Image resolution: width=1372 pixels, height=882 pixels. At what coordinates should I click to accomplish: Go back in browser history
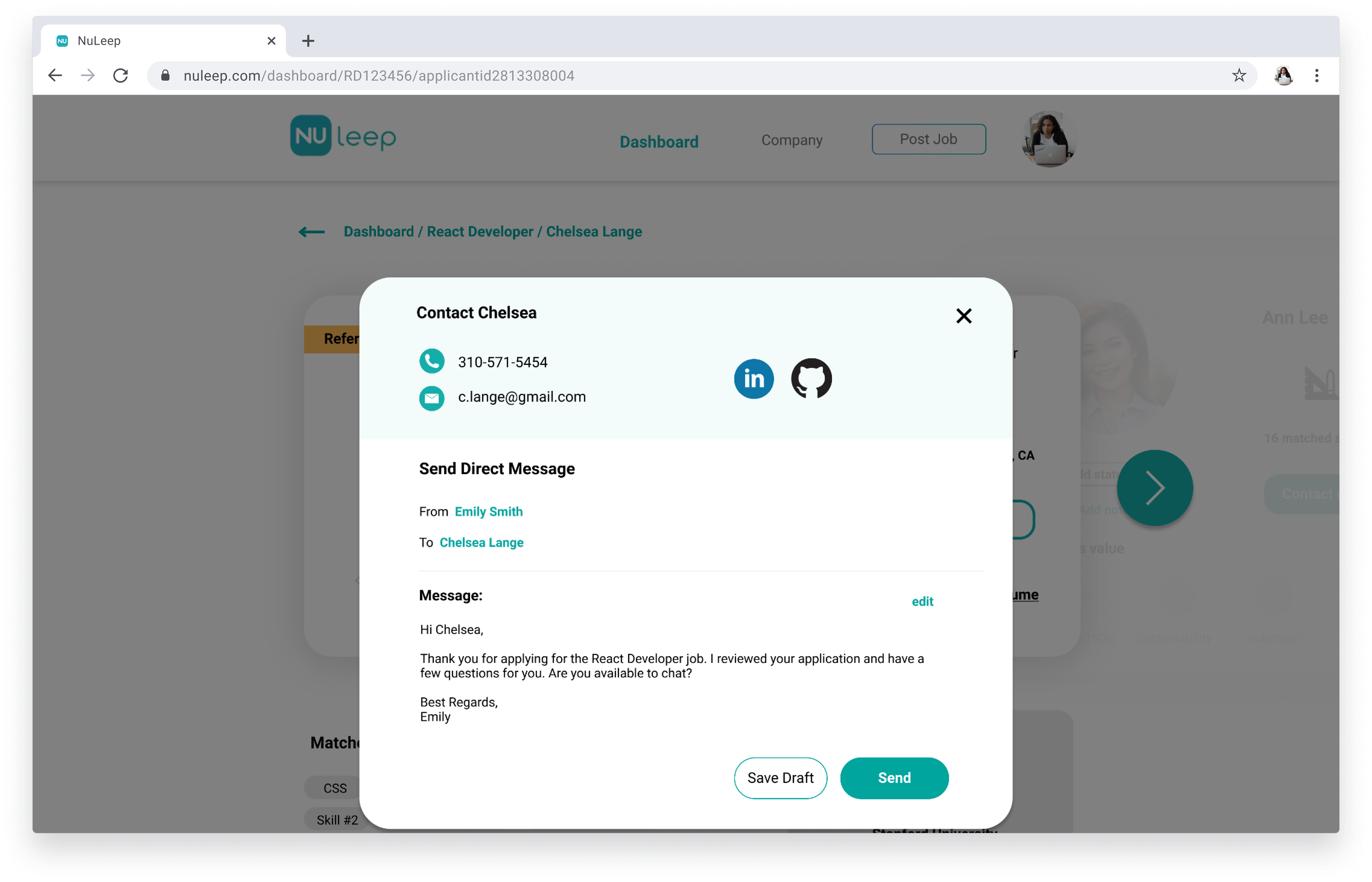[55, 75]
